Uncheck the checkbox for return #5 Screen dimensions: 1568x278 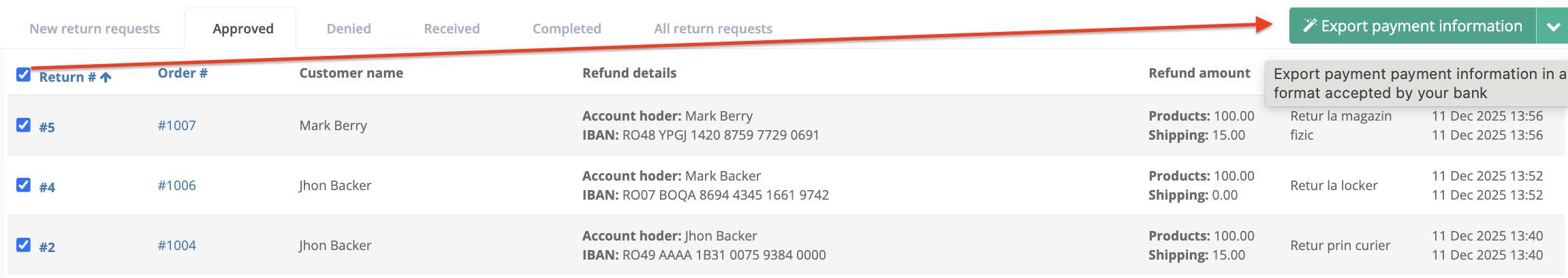tap(24, 125)
